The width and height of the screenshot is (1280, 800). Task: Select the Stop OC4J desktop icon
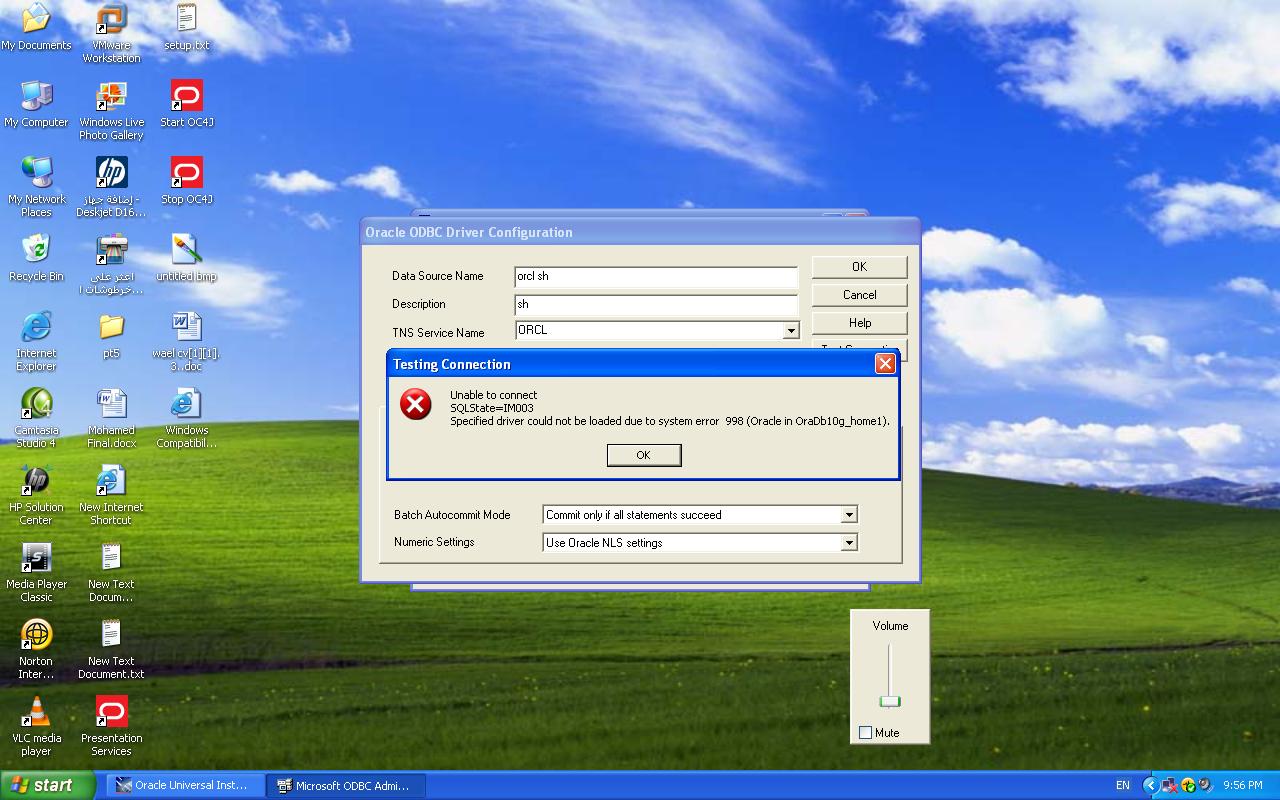[187, 174]
